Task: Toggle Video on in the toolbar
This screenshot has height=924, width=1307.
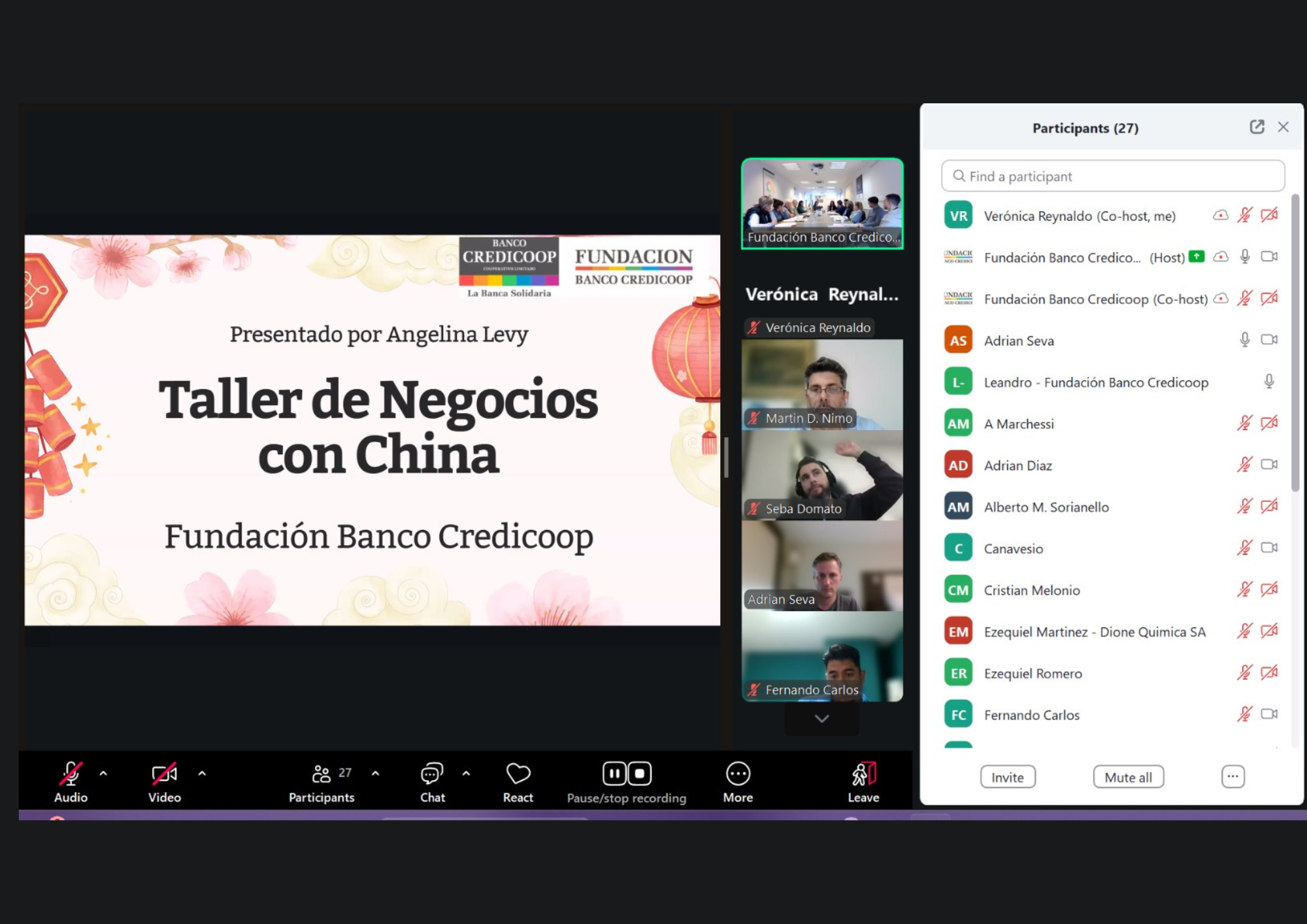Action: [x=164, y=774]
